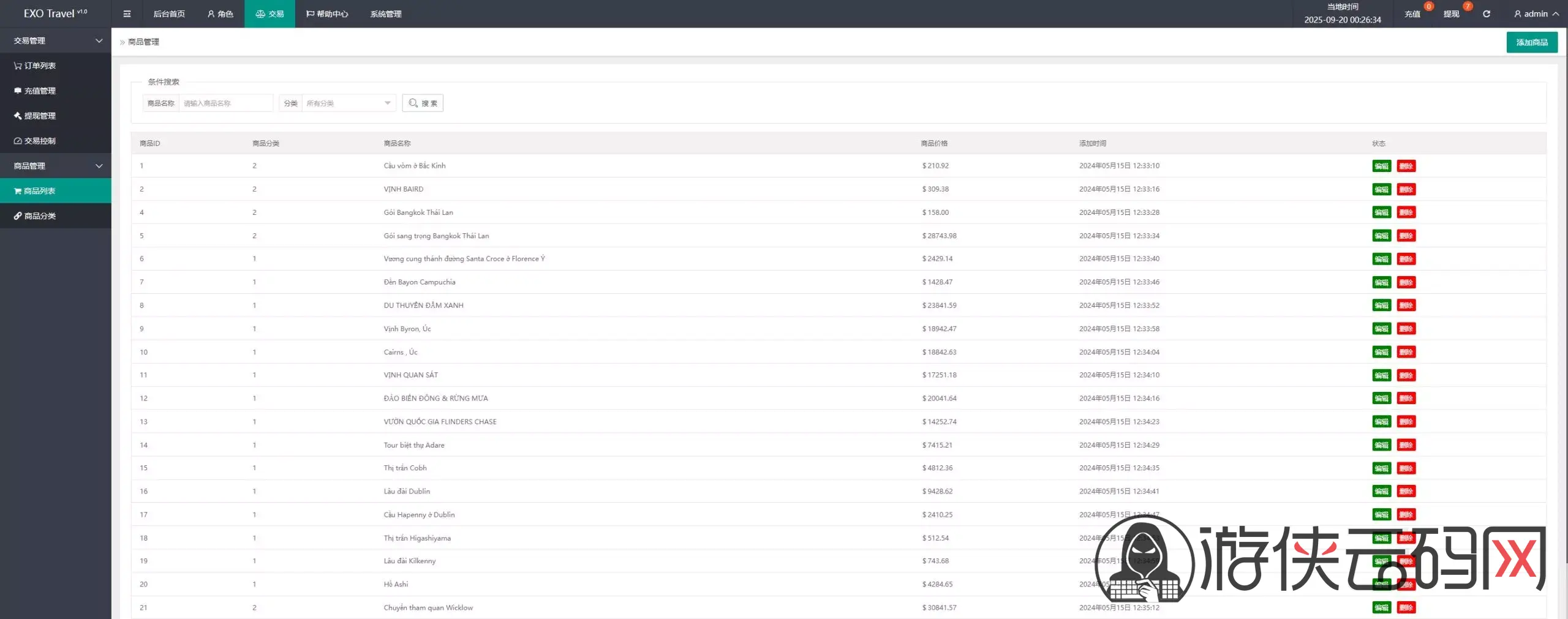Edit 'Tour biệt thự Adare' row
Viewport: 1568px width, 619px height.
coord(1381,445)
